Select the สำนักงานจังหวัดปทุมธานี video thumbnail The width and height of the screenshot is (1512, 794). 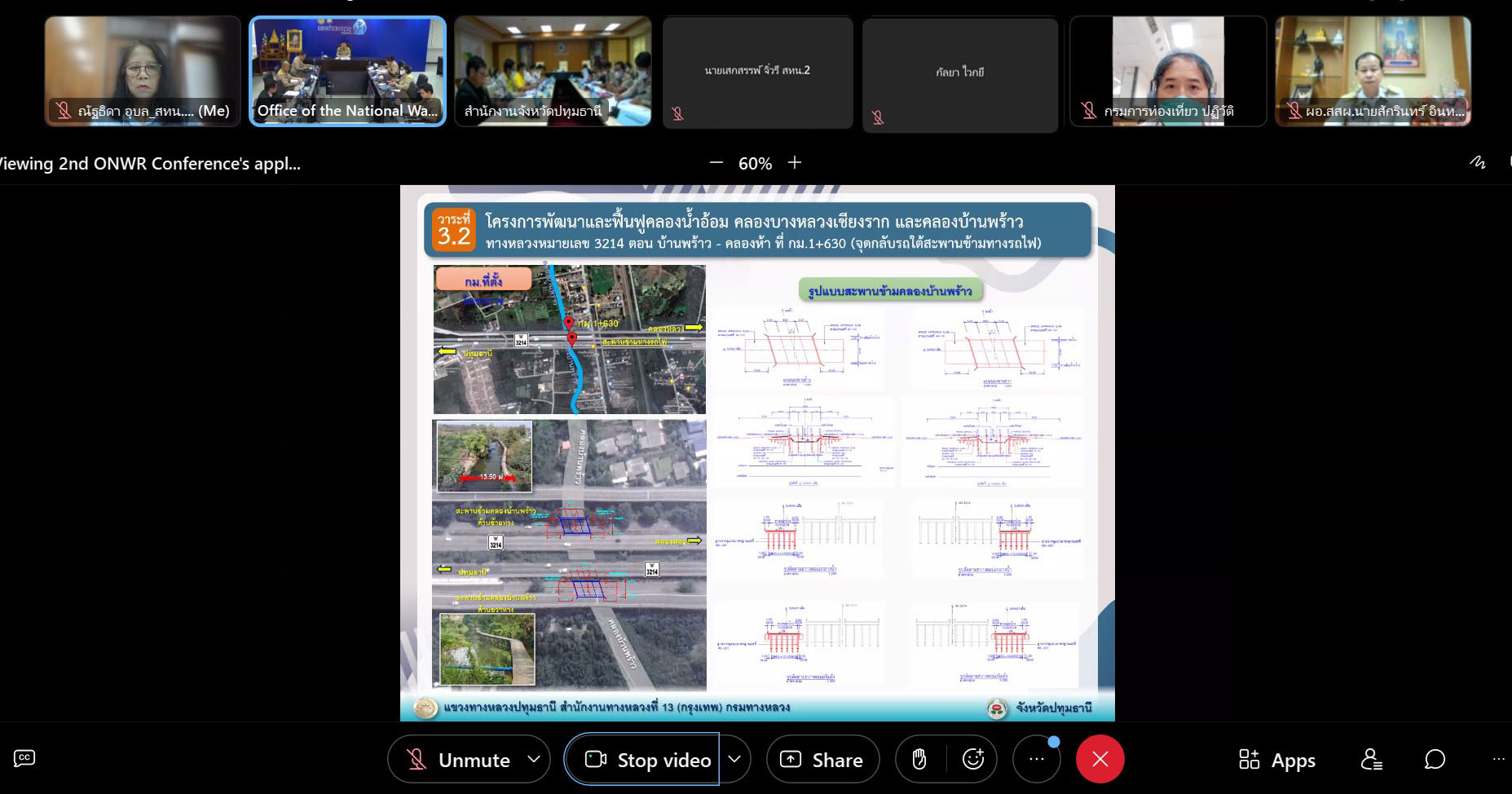(553, 72)
